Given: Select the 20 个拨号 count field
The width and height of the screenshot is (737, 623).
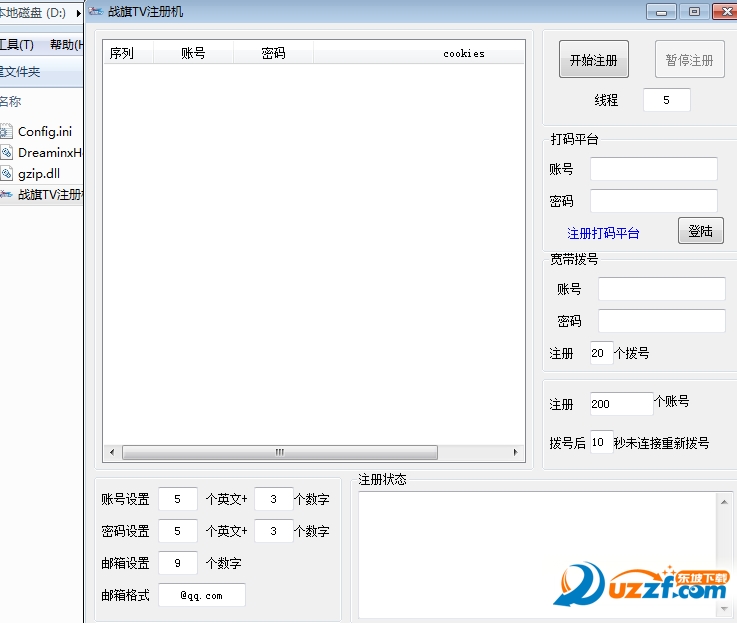Looking at the screenshot, I should [x=602, y=353].
